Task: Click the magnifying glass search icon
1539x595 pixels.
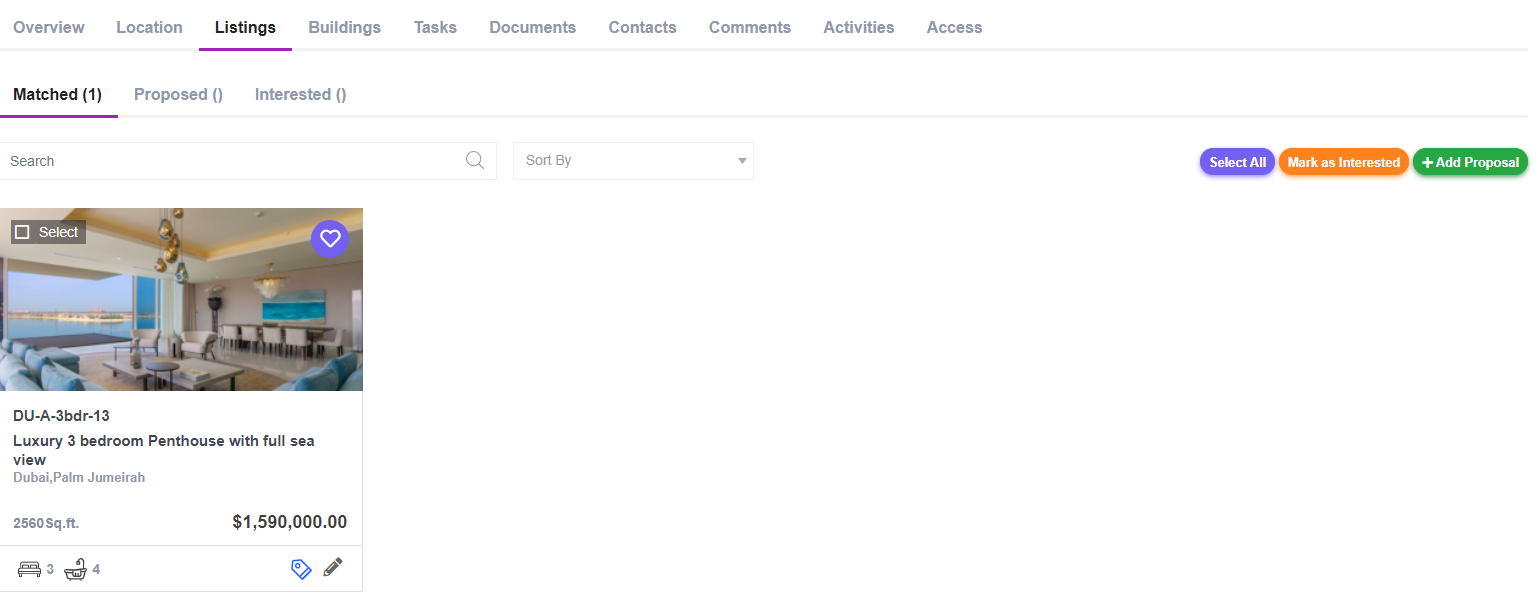Action: (475, 161)
